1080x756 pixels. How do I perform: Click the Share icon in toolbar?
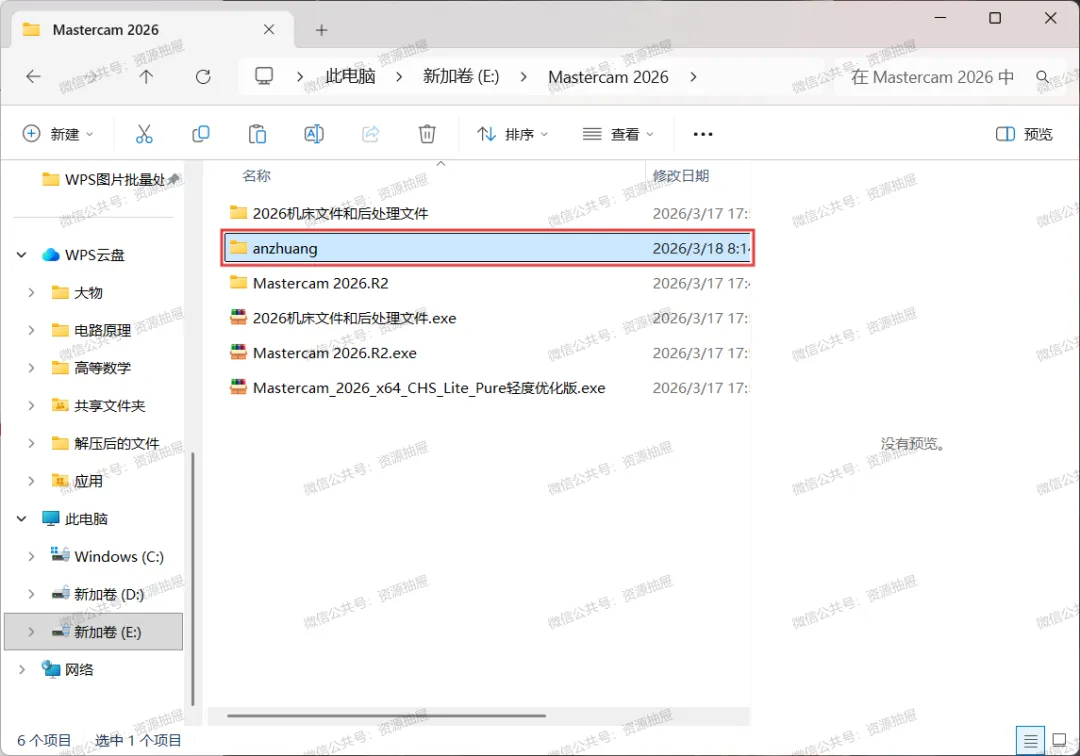click(x=371, y=134)
